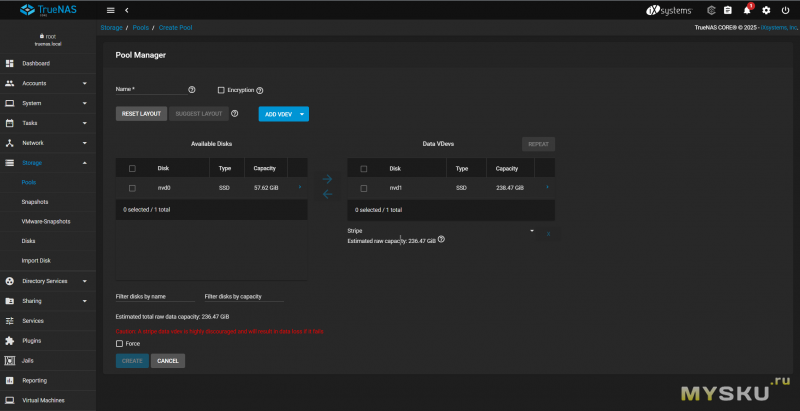800x411 pixels.
Task: Click the Repeat button
Action: (538, 144)
